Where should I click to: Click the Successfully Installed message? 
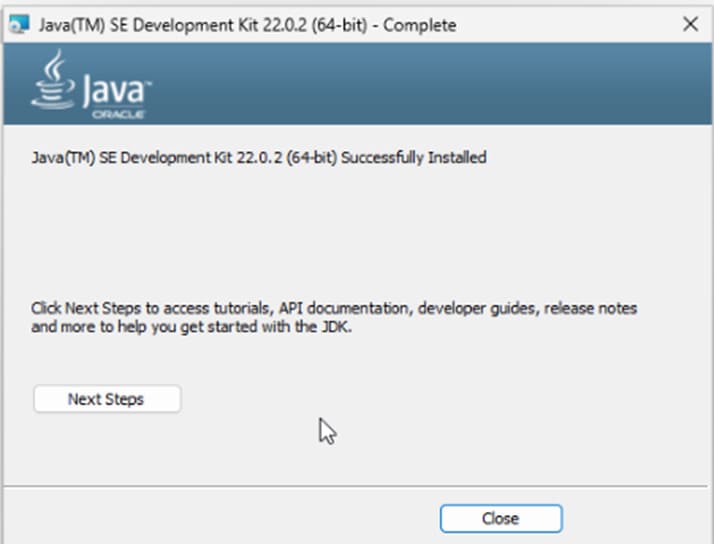click(x=414, y=157)
